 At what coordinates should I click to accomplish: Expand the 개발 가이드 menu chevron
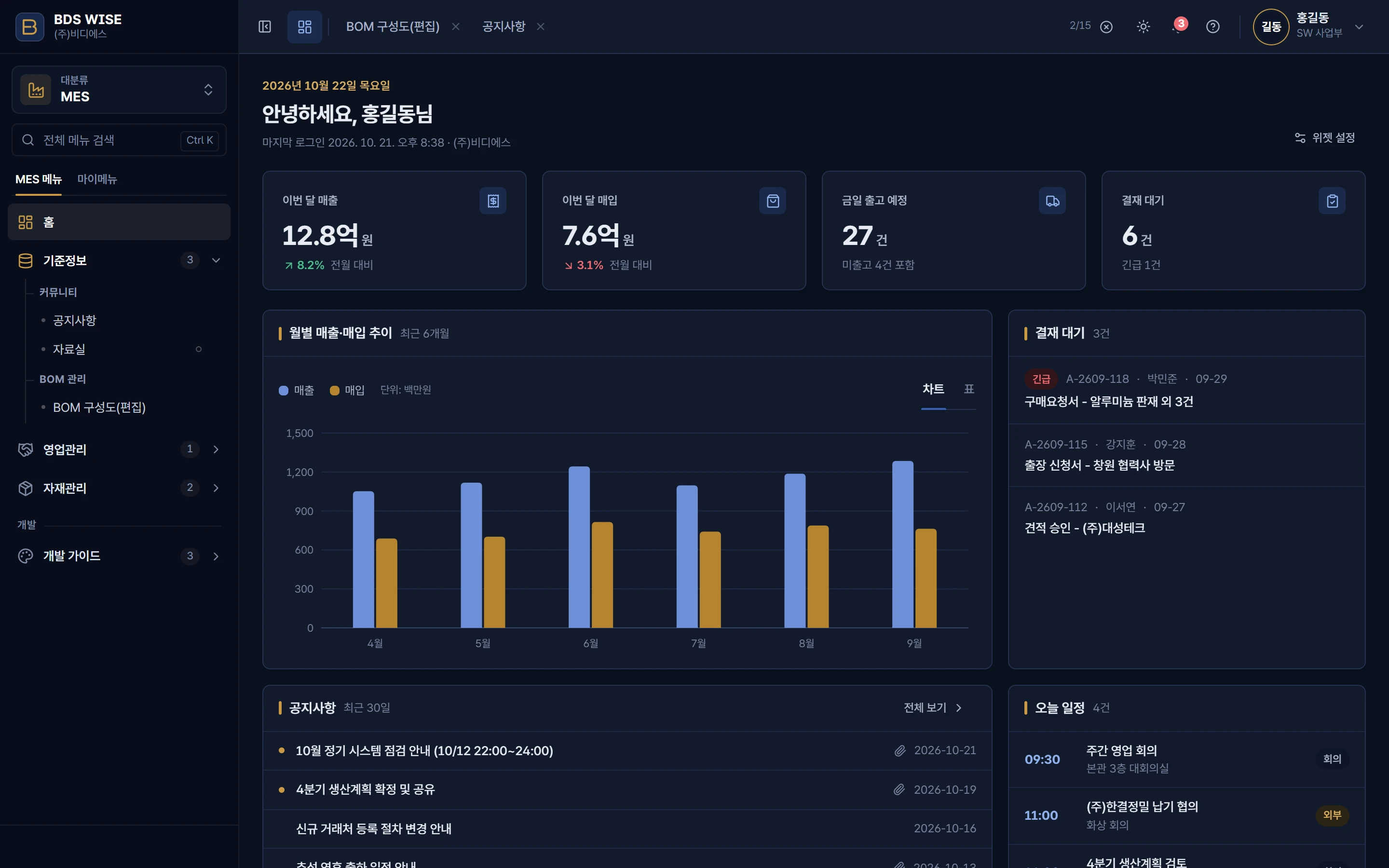[216, 556]
